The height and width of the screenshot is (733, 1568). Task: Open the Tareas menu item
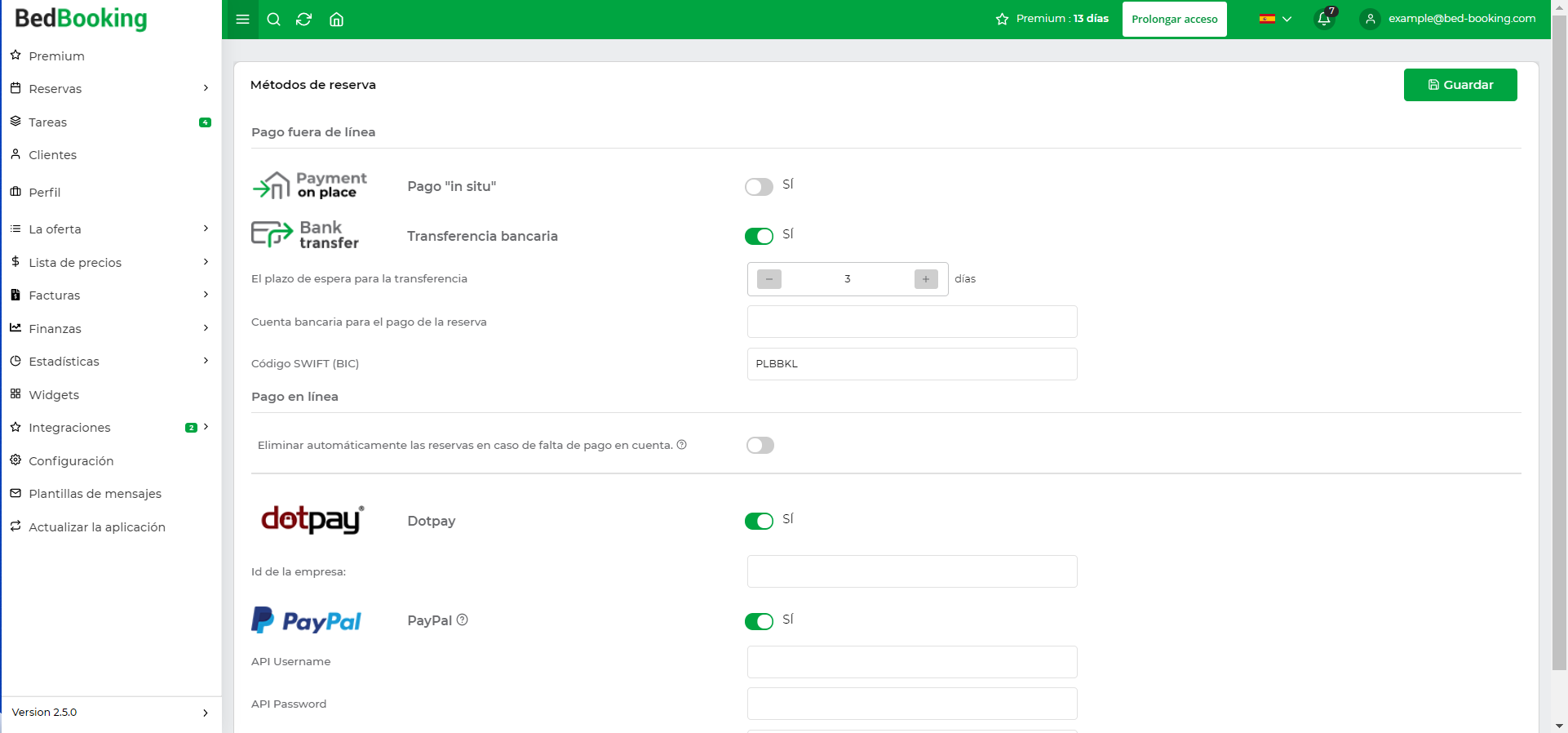point(111,122)
